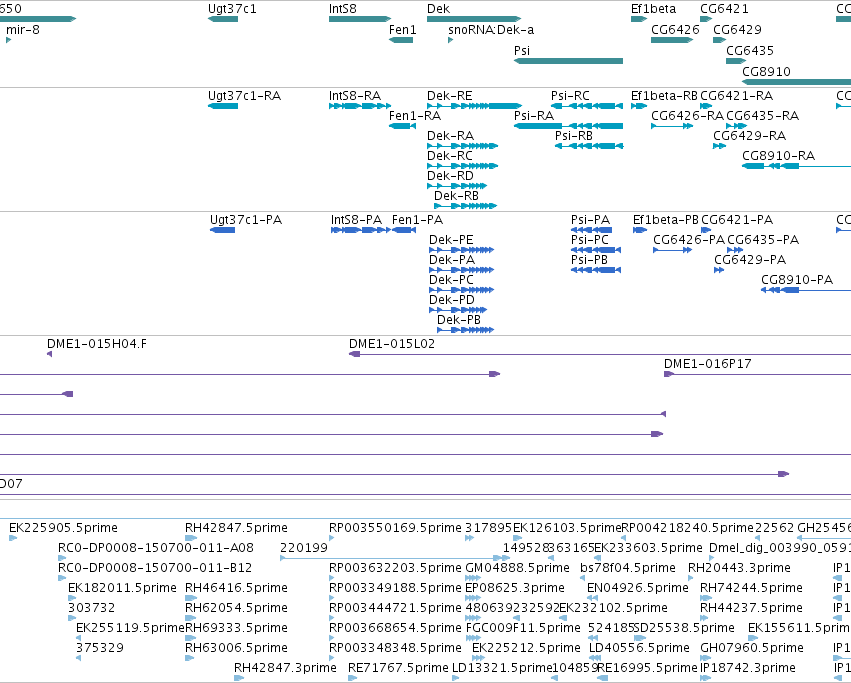Select the CG6429-RA transcript label

(x=750, y=136)
